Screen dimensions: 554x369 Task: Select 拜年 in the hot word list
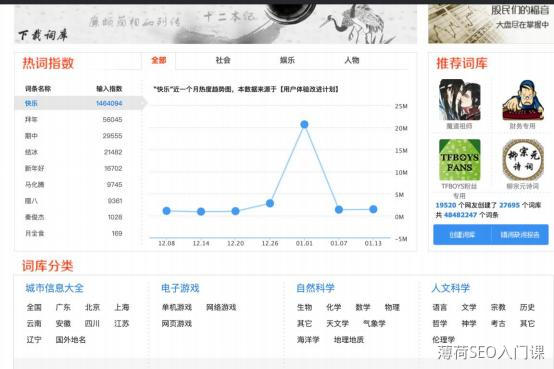click(79, 119)
